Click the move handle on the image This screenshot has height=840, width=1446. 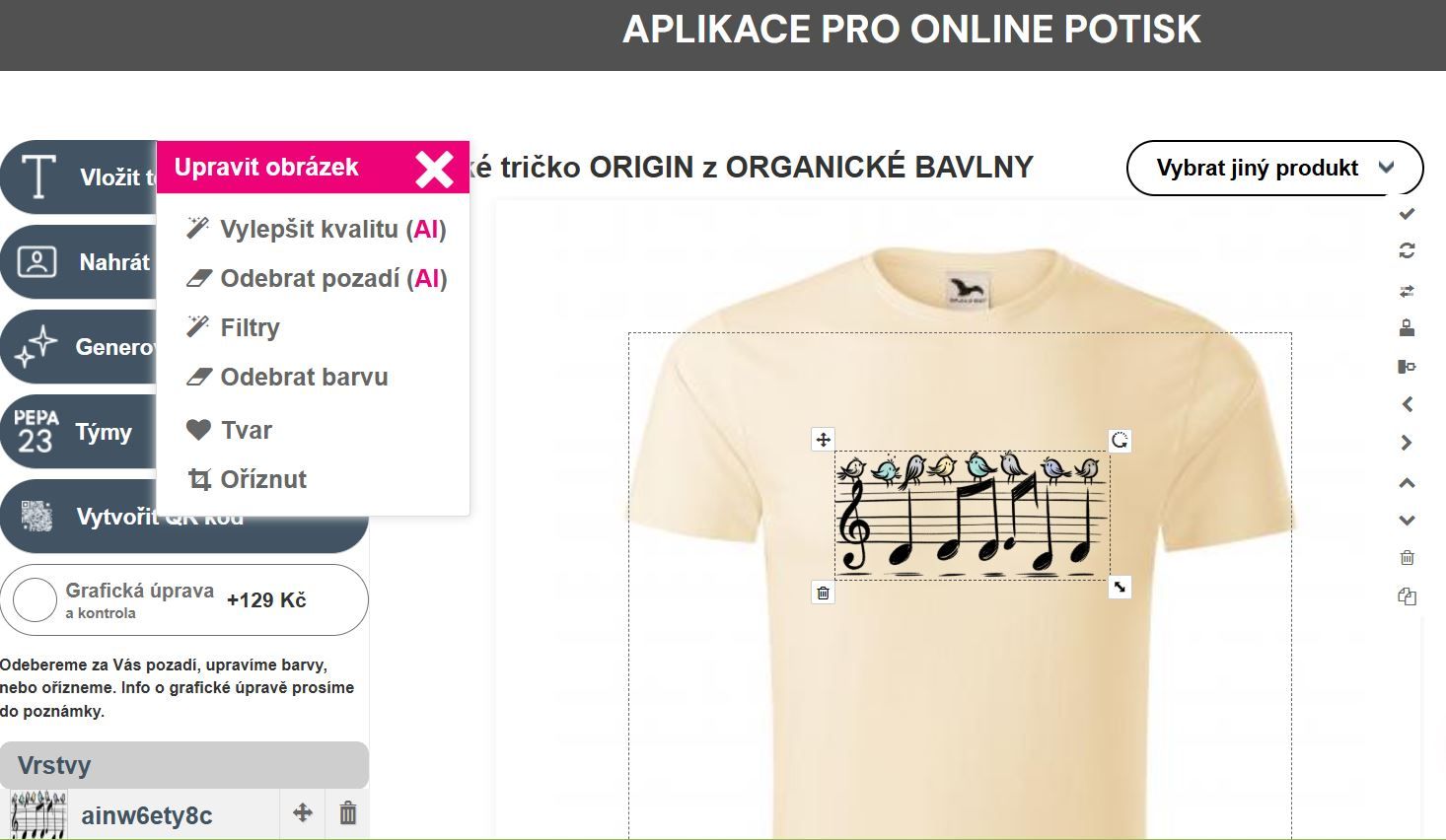pyautogui.click(x=823, y=440)
